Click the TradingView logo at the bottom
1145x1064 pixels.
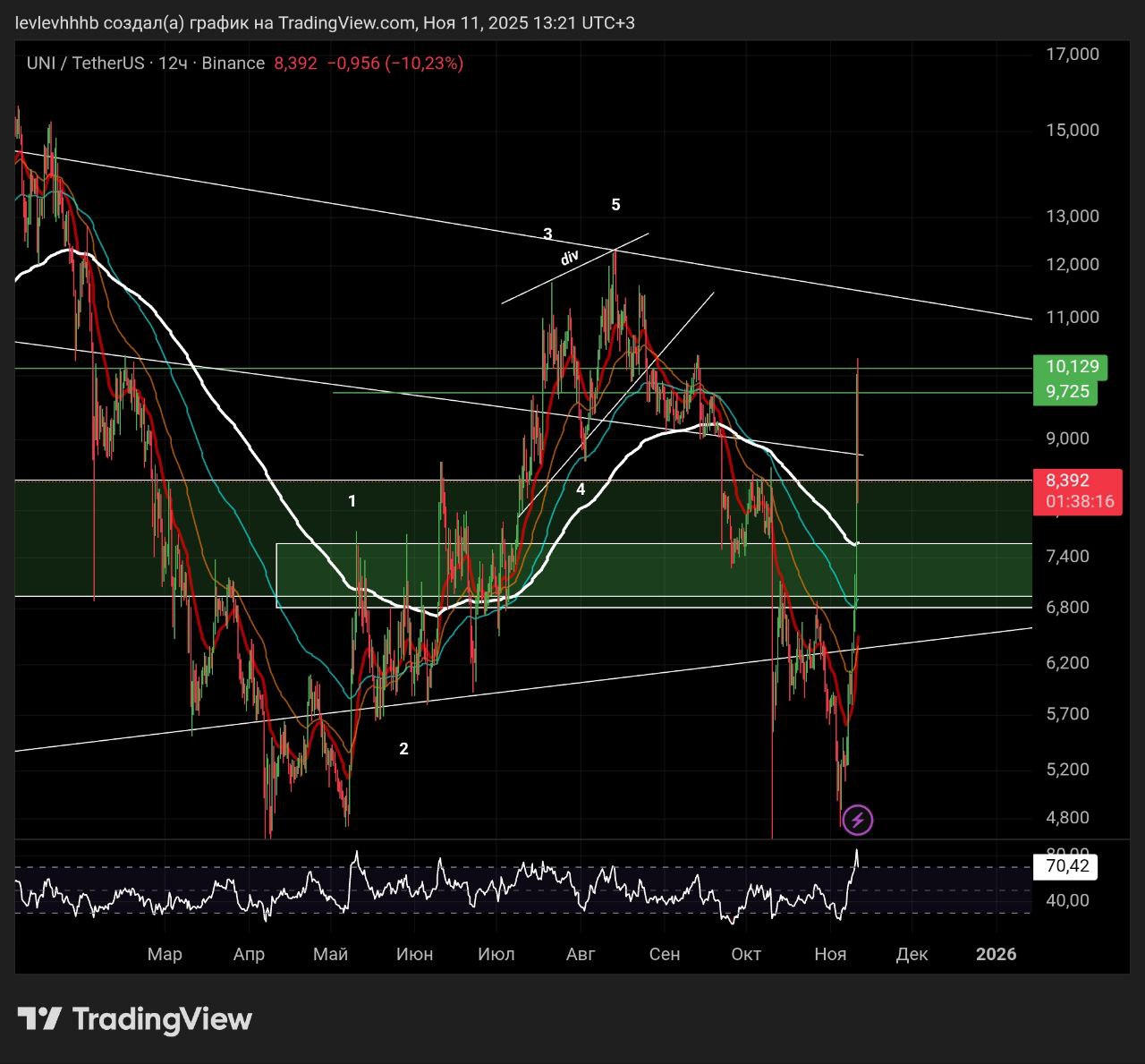[x=135, y=1018]
